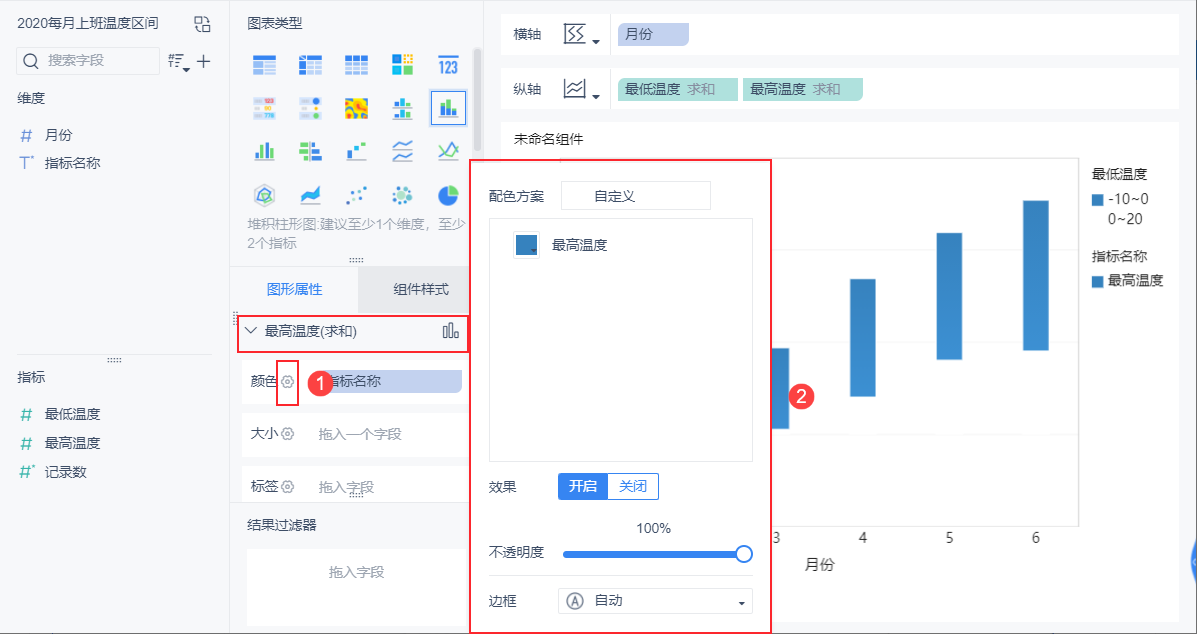
Task: Click the 未命名组件 chart title
Action: (x=549, y=140)
